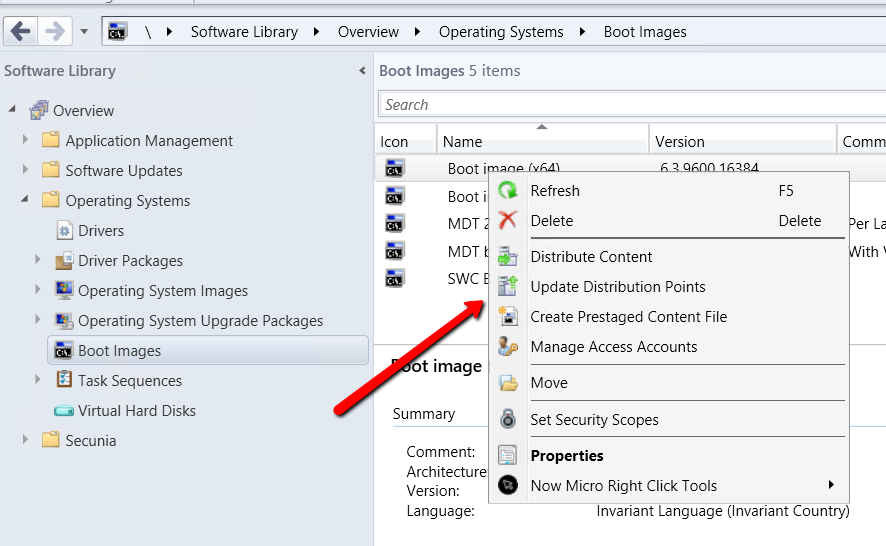Viewport: 886px width, 546px height.
Task: Click the Set Security Scopes padlock icon
Action: pyautogui.click(x=508, y=420)
